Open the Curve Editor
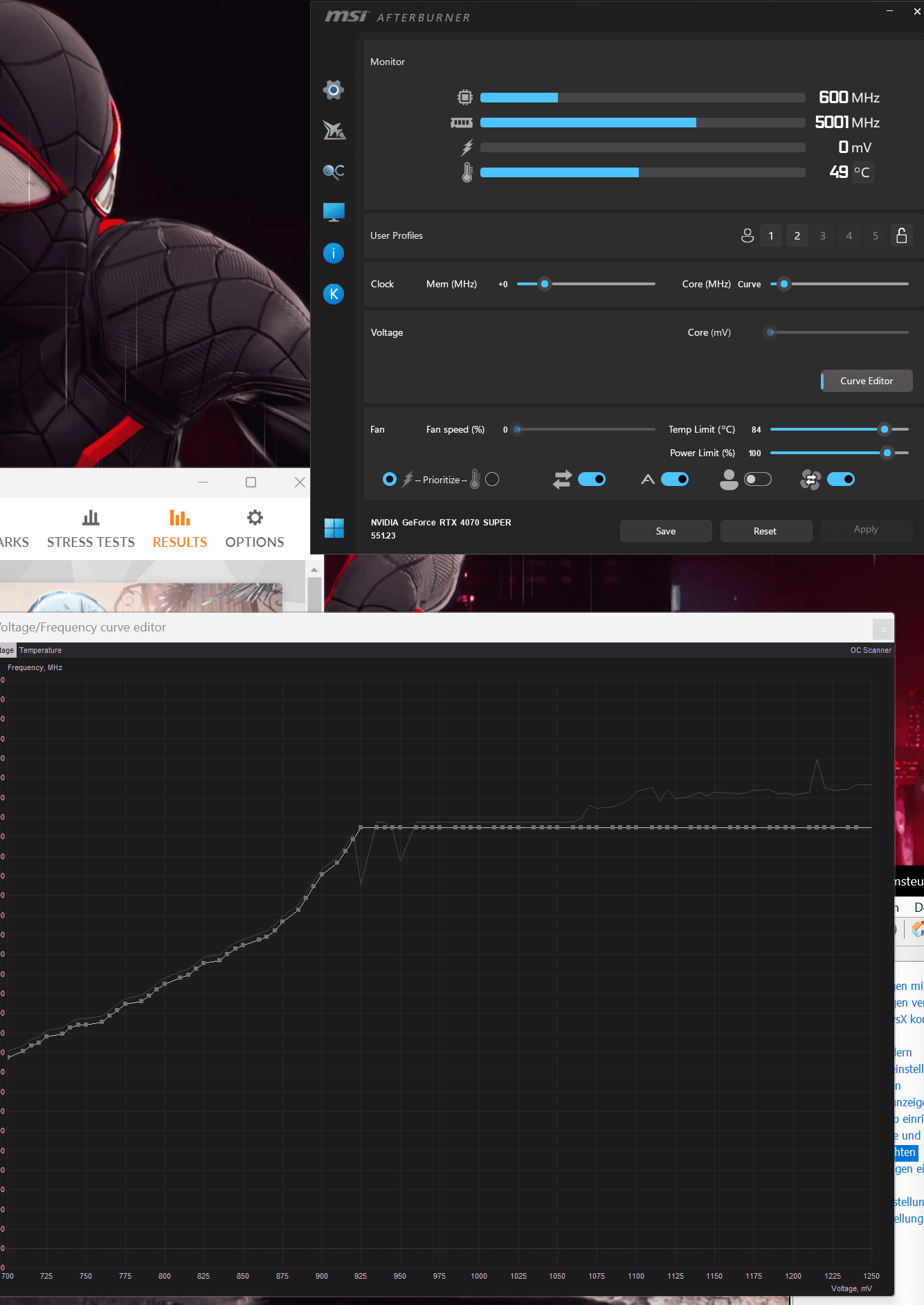924x1305 pixels. tap(867, 381)
